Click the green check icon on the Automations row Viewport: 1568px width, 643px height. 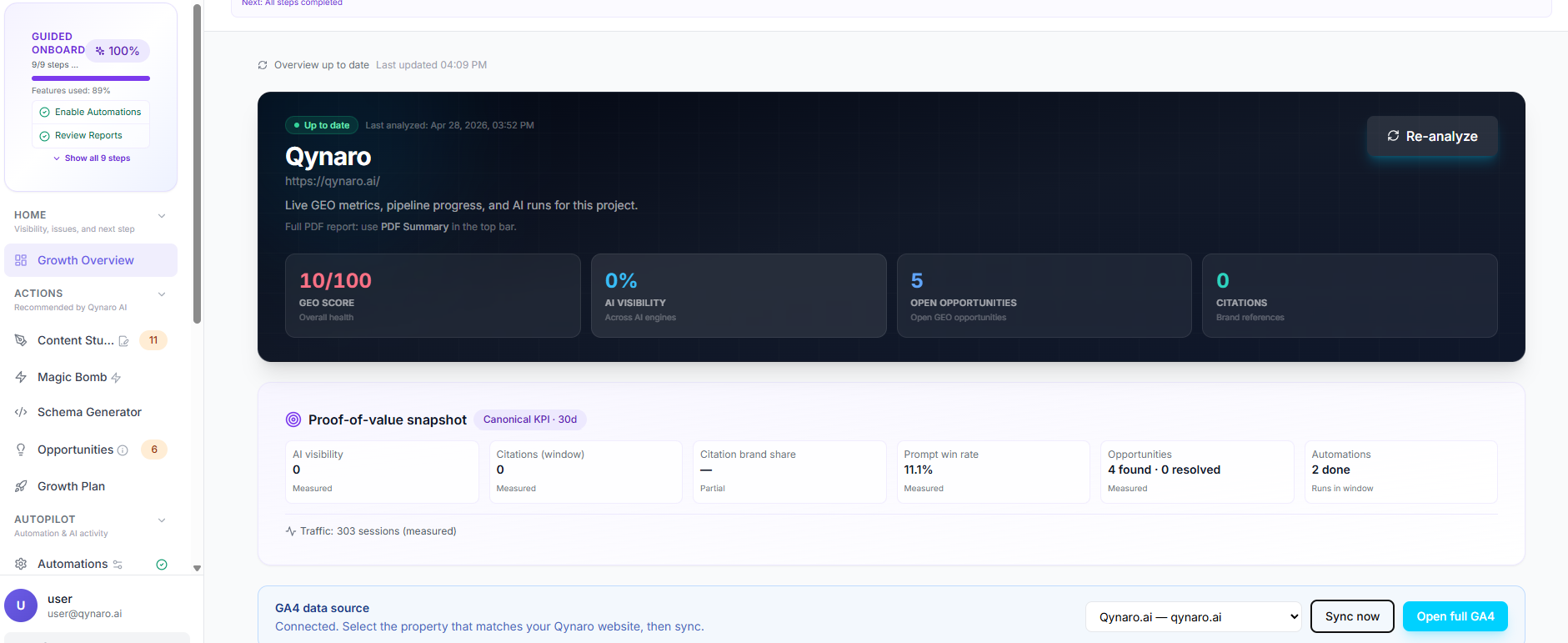(162, 565)
